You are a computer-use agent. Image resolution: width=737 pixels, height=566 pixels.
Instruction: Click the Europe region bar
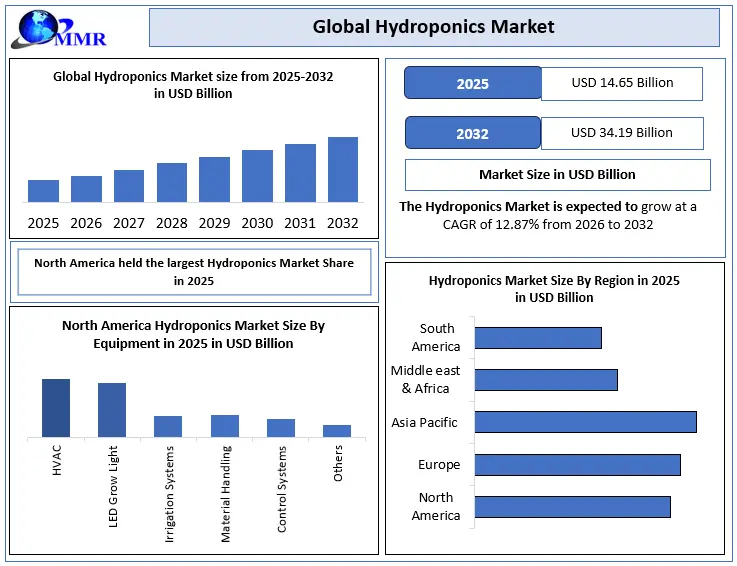577,464
